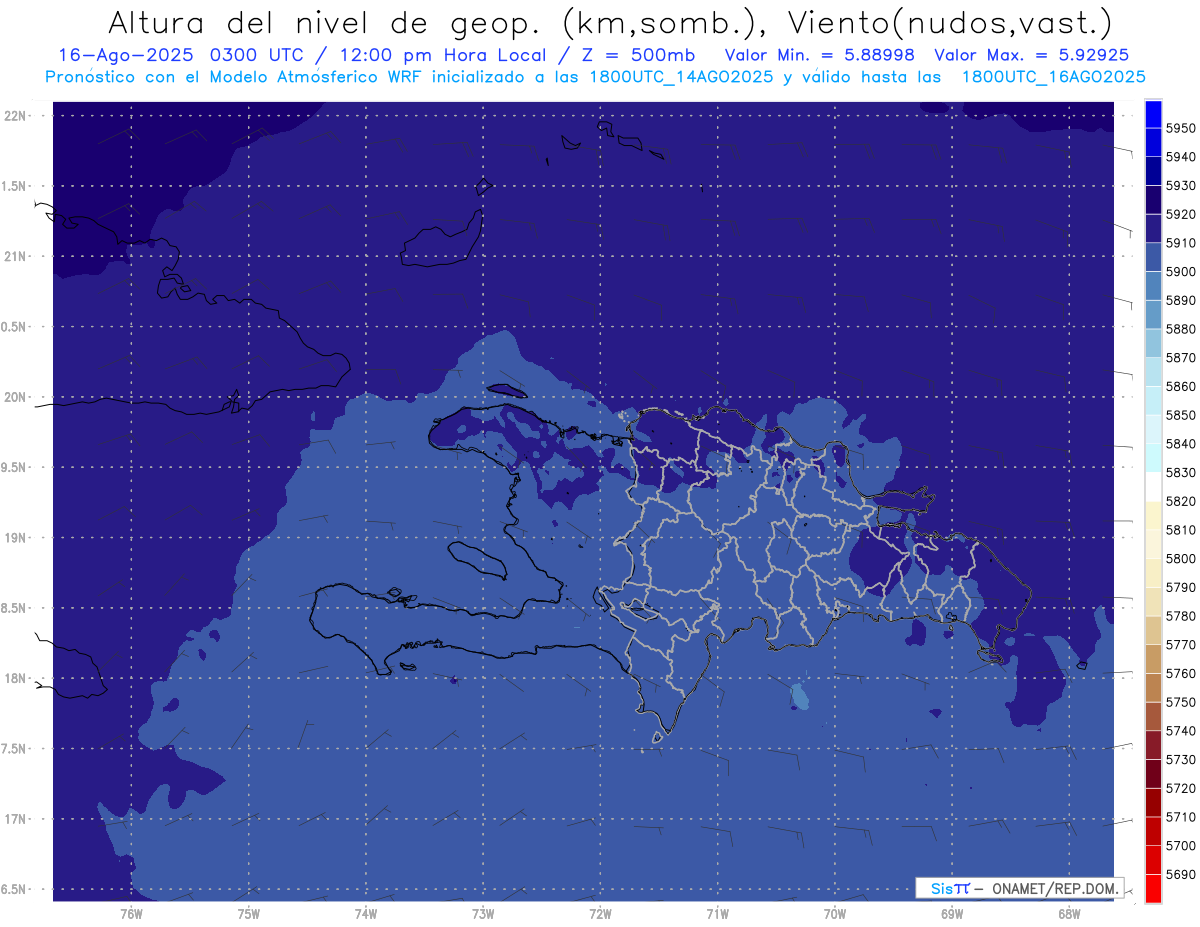Select 'Valor Min. = 5.88998' text
This screenshot has width=1200, height=927.
click(x=819, y=56)
